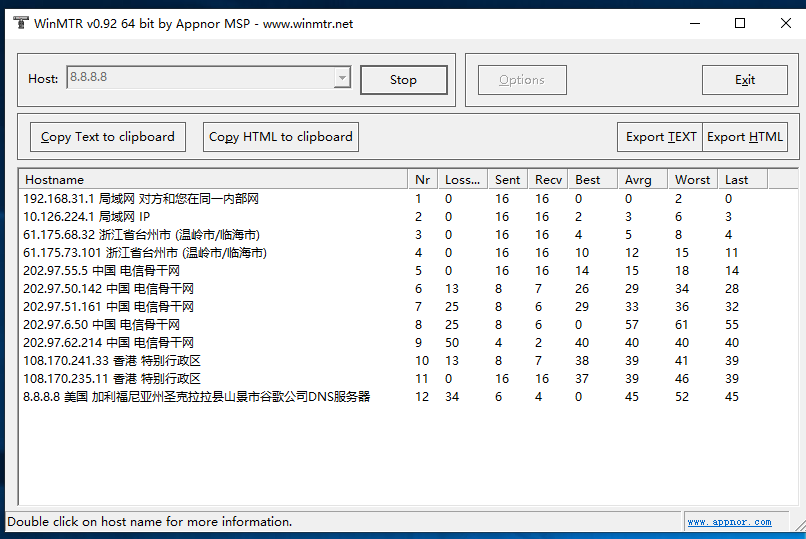806x539 pixels.
Task: Click the Loss... column header
Action: (463, 180)
